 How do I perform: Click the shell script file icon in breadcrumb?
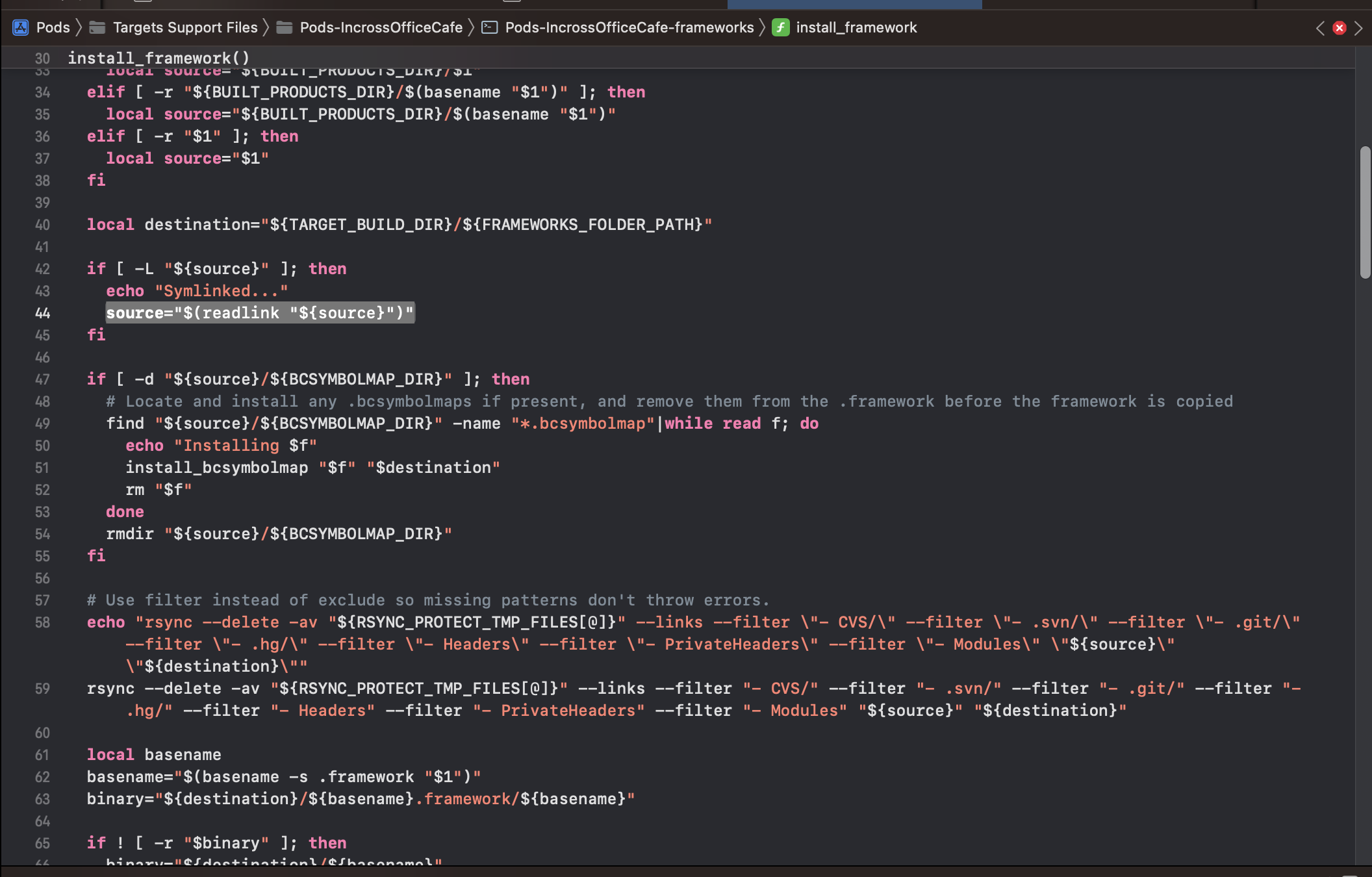click(x=490, y=27)
